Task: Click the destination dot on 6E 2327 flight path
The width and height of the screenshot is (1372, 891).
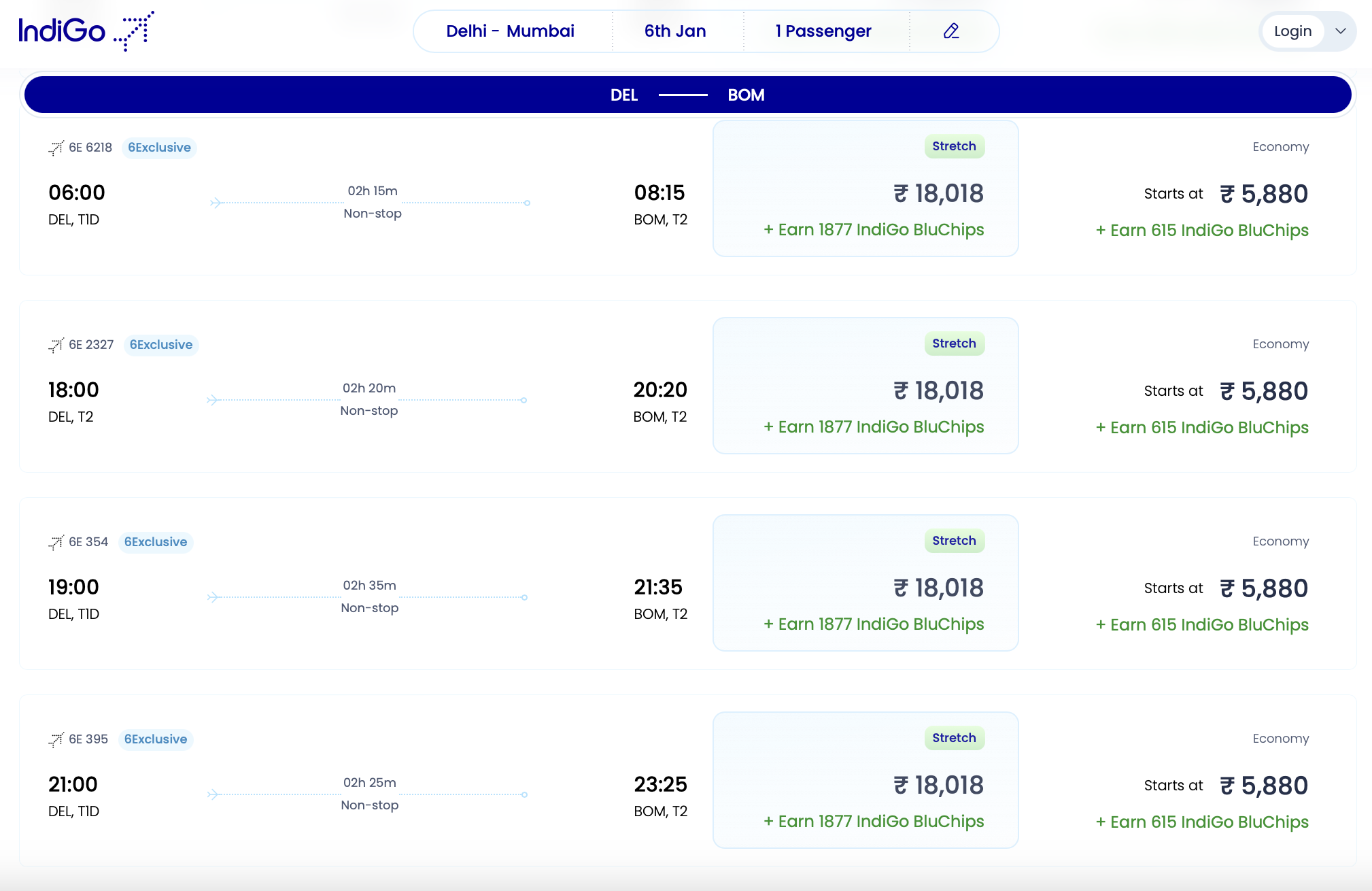Action: pos(524,400)
